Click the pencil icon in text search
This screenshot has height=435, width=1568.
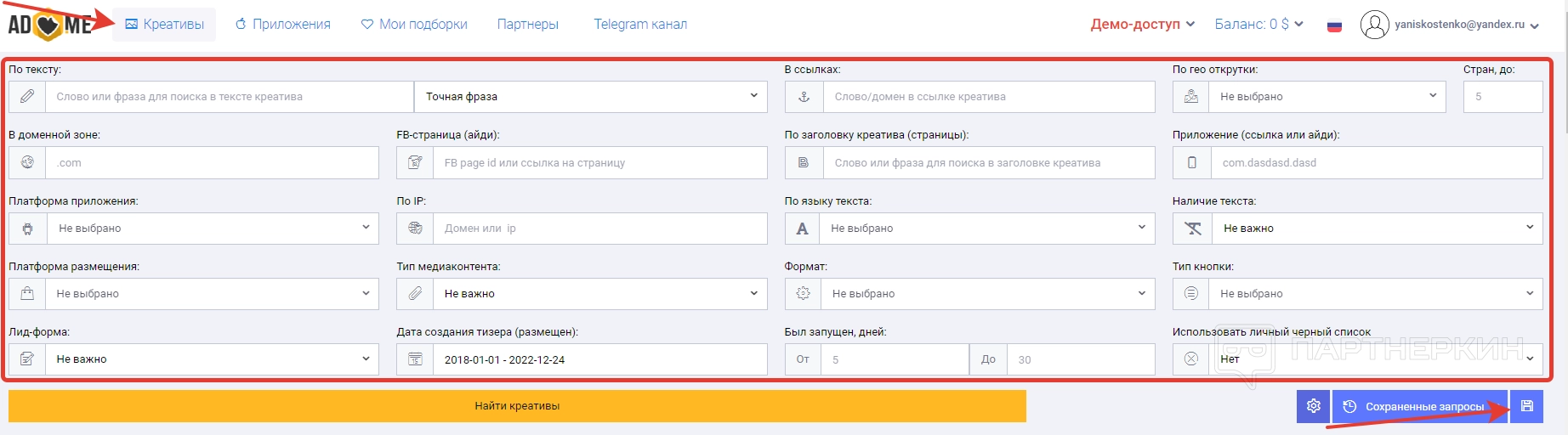point(27,97)
